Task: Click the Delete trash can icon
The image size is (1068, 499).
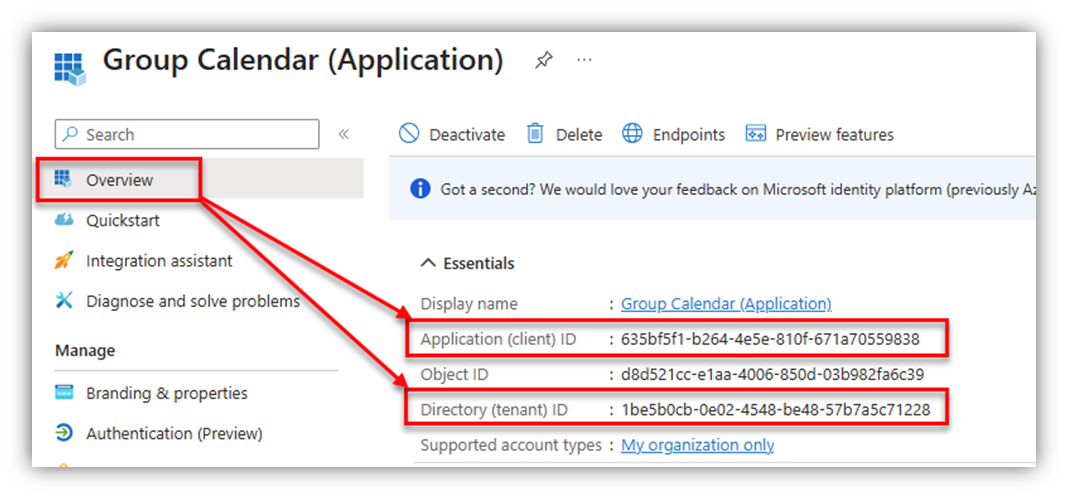Action: (535, 133)
